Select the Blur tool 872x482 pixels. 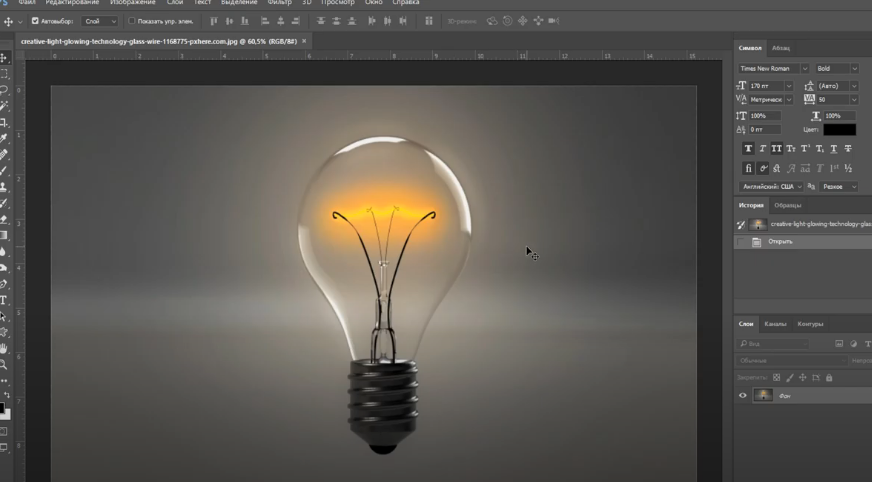(x=4, y=251)
